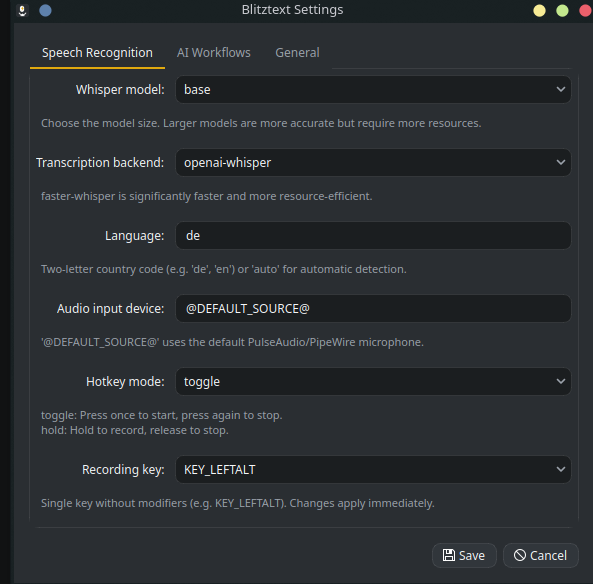Screen dimensions: 593x584
Task: Open the Recording key dropdown
Action: 373,470
